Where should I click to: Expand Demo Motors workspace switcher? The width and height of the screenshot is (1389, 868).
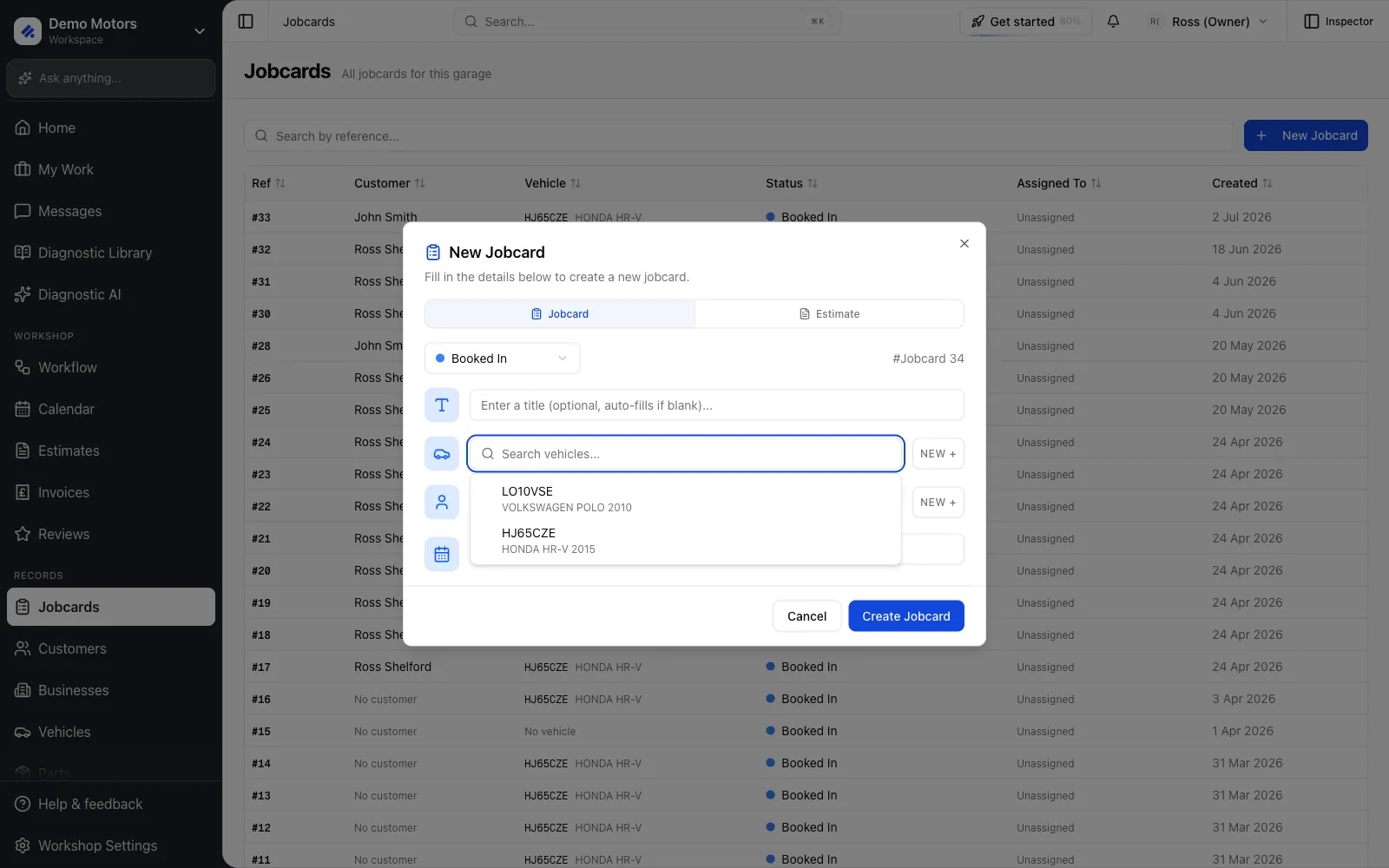click(x=111, y=30)
